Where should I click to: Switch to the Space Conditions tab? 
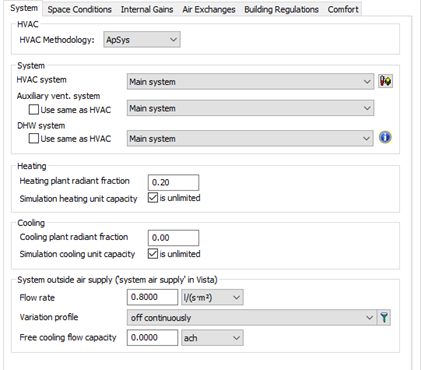pos(79,9)
